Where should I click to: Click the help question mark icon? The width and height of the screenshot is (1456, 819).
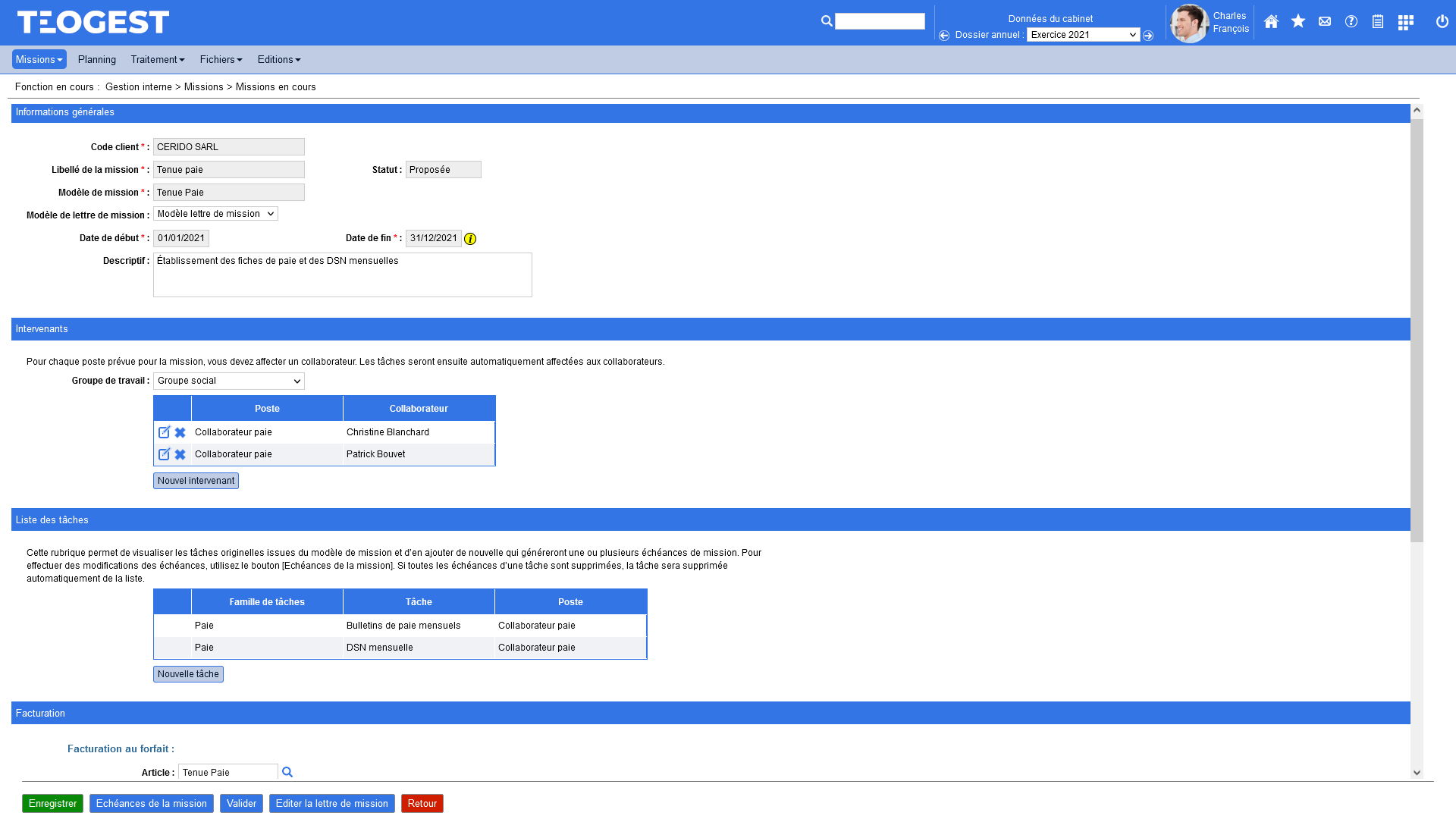tap(1351, 22)
